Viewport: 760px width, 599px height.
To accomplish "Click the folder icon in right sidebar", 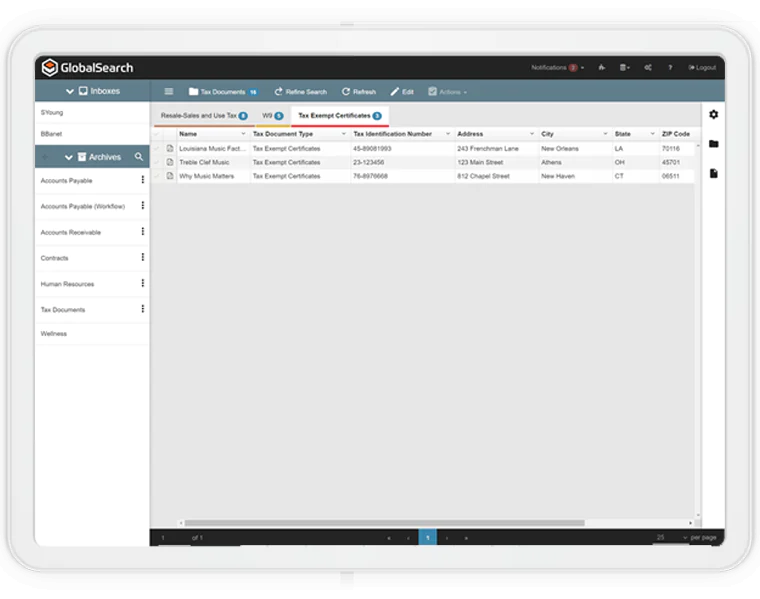I will pyautogui.click(x=713, y=144).
